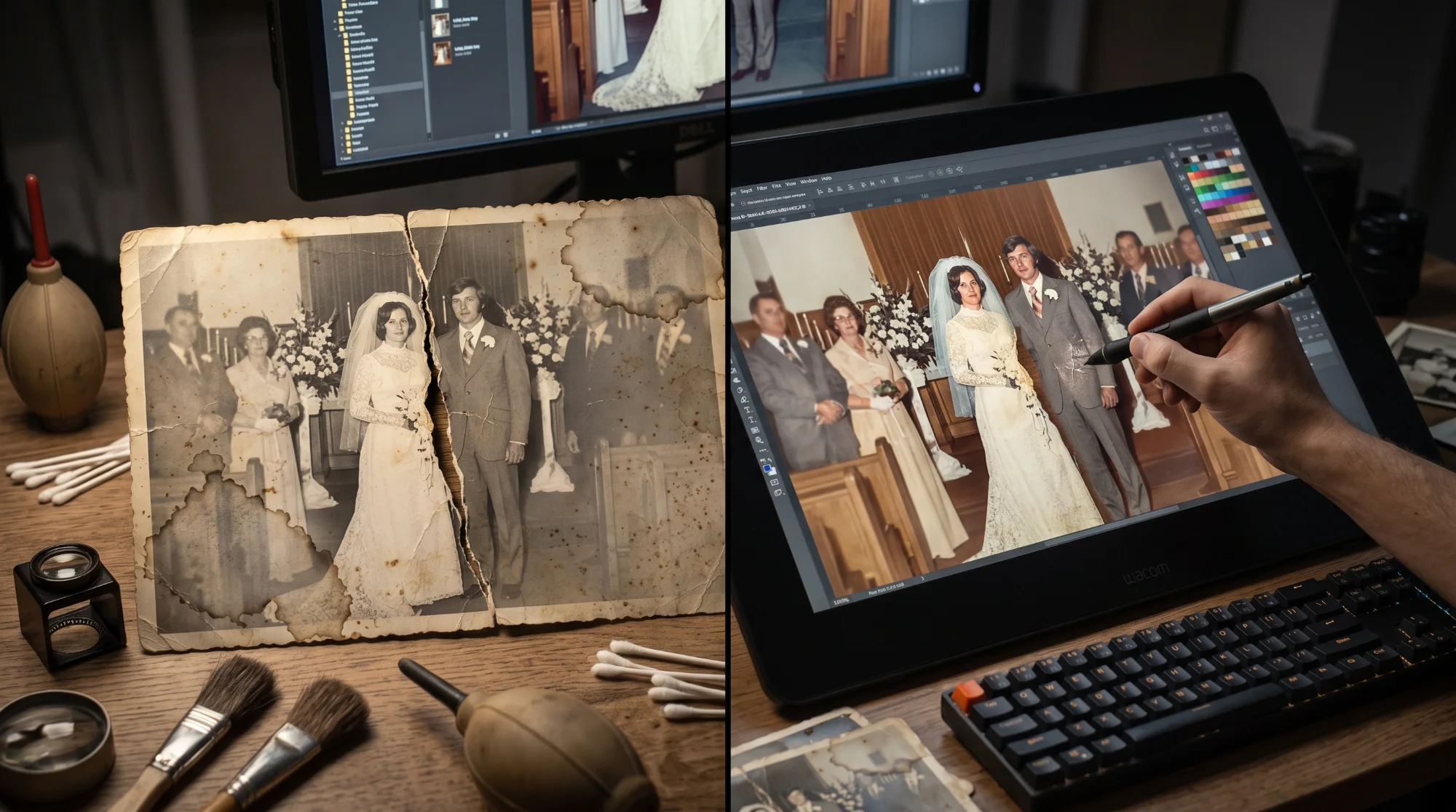Click the white background color swatch
Image resolution: width=1456 pixels, height=812 pixels.
coord(774,472)
